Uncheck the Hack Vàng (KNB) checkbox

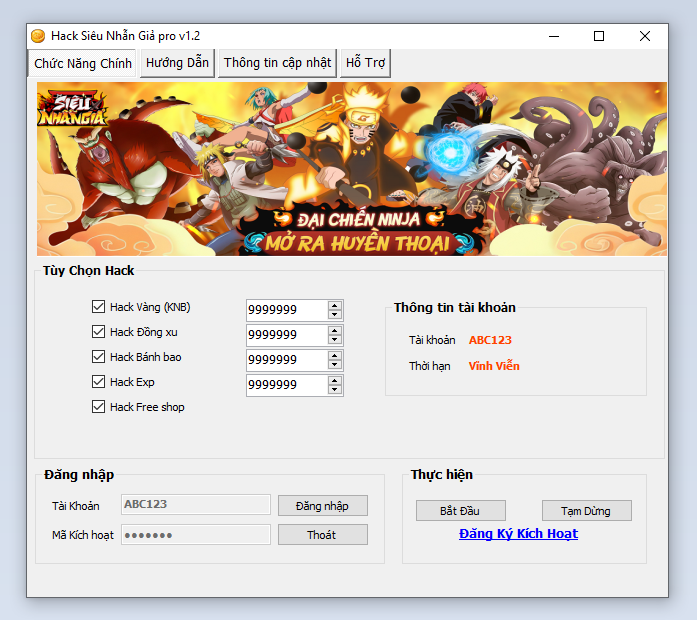tap(98, 307)
